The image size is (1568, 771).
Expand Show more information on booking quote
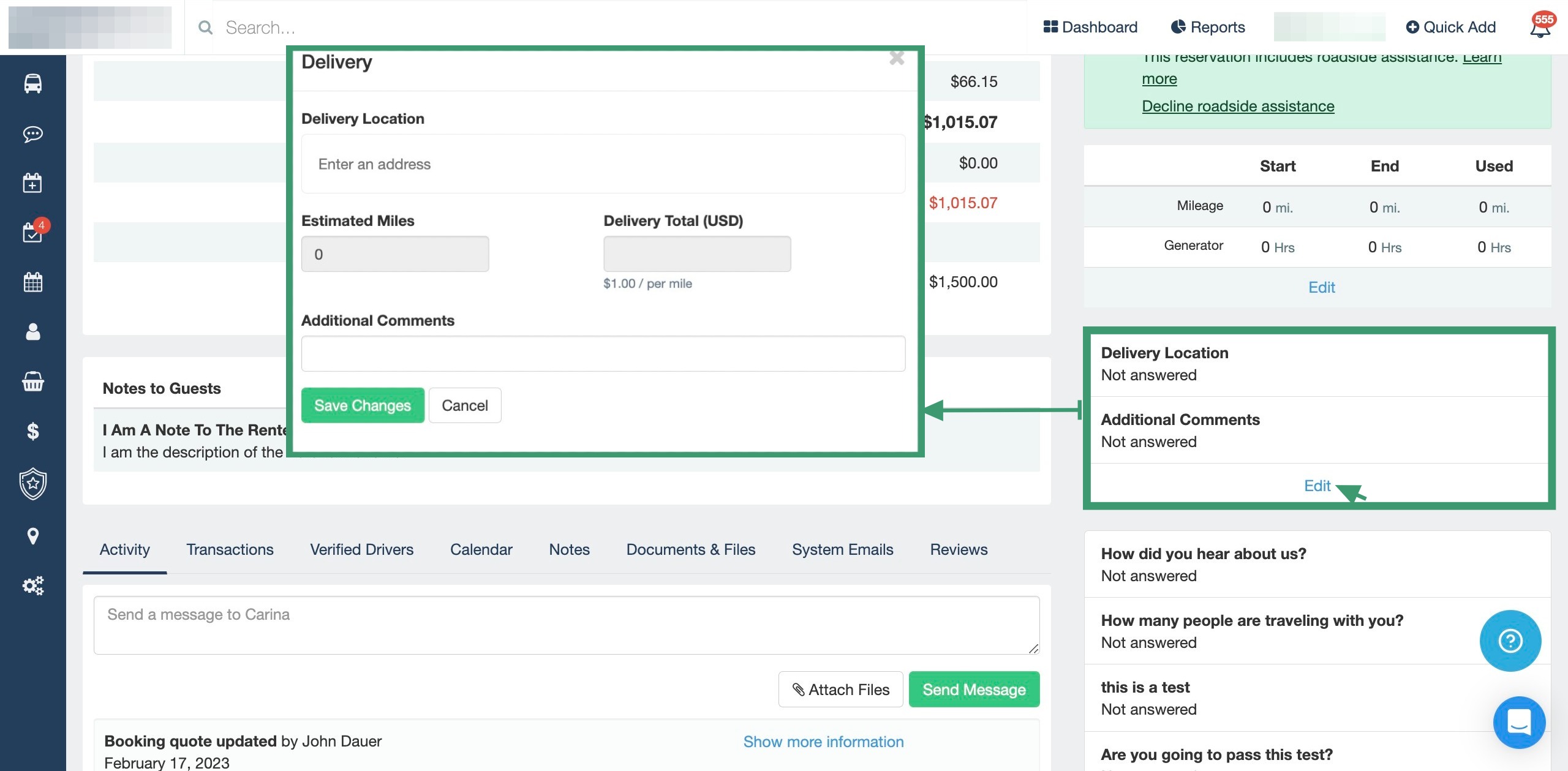(x=823, y=742)
